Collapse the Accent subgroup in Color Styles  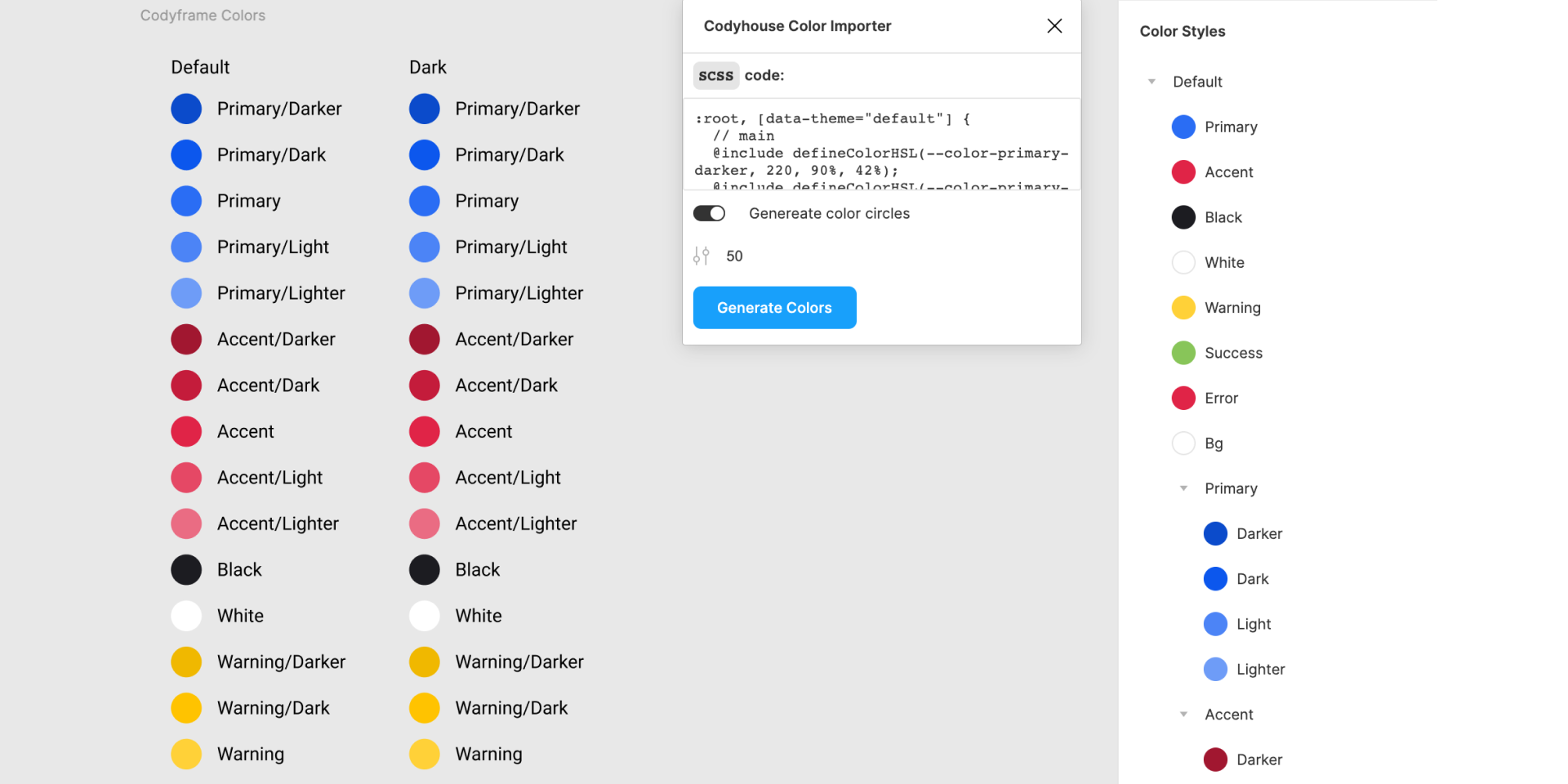(x=1183, y=715)
